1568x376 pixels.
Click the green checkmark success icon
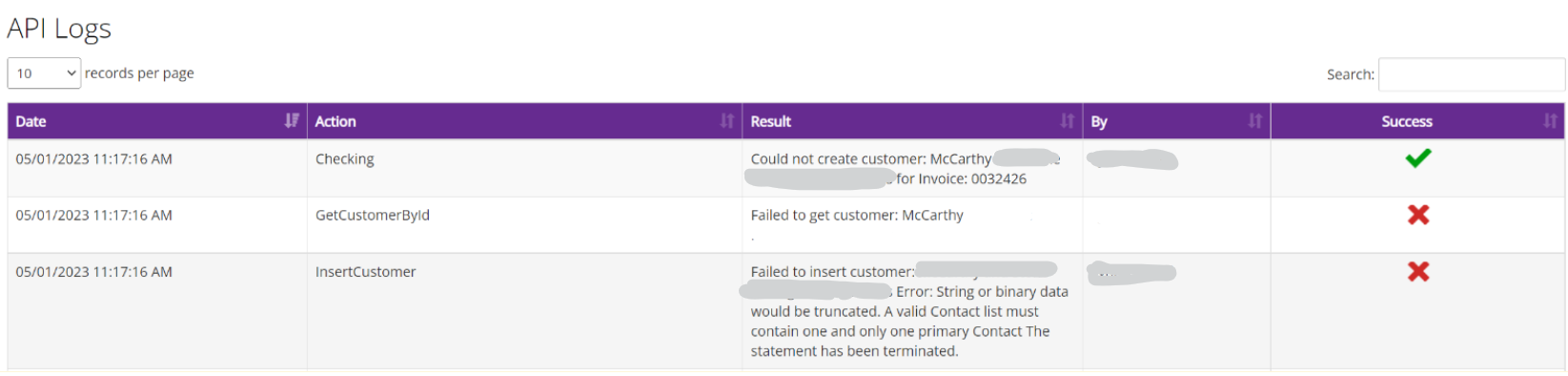(x=1417, y=158)
